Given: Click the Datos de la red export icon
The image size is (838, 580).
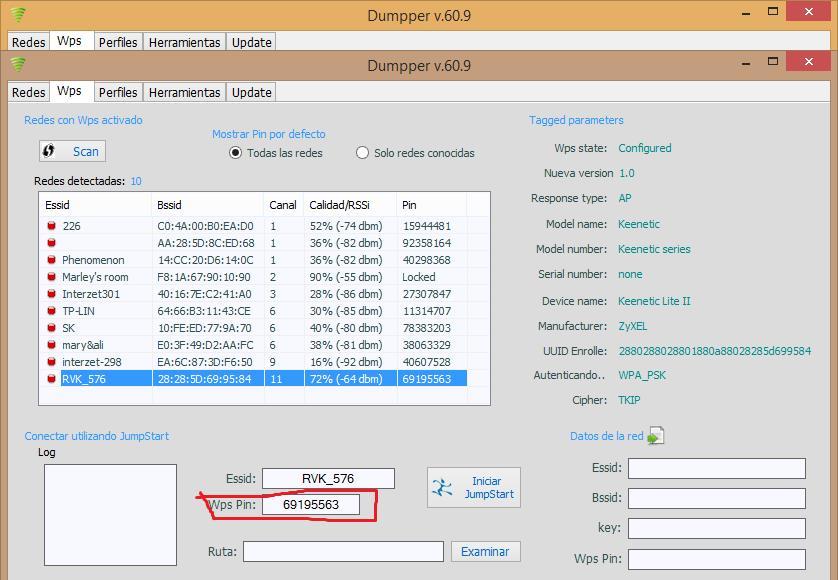Looking at the screenshot, I should click(655, 436).
